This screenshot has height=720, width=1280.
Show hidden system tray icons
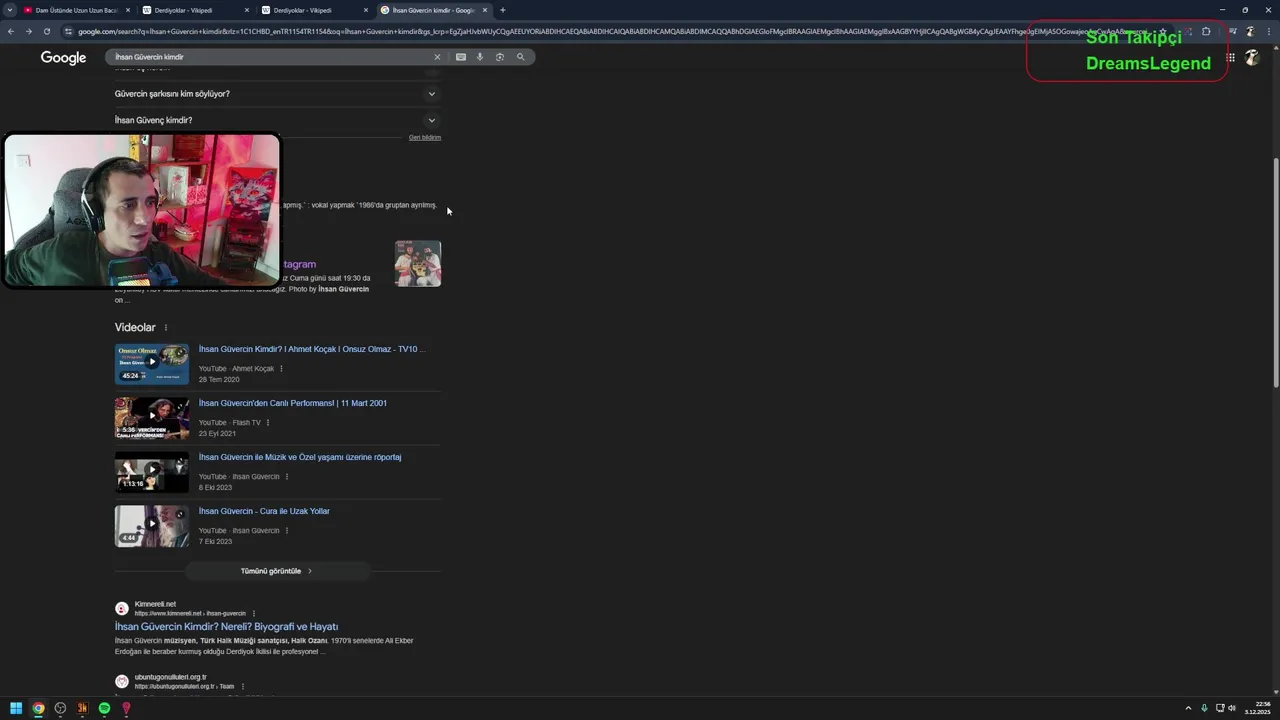point(1188,708)
